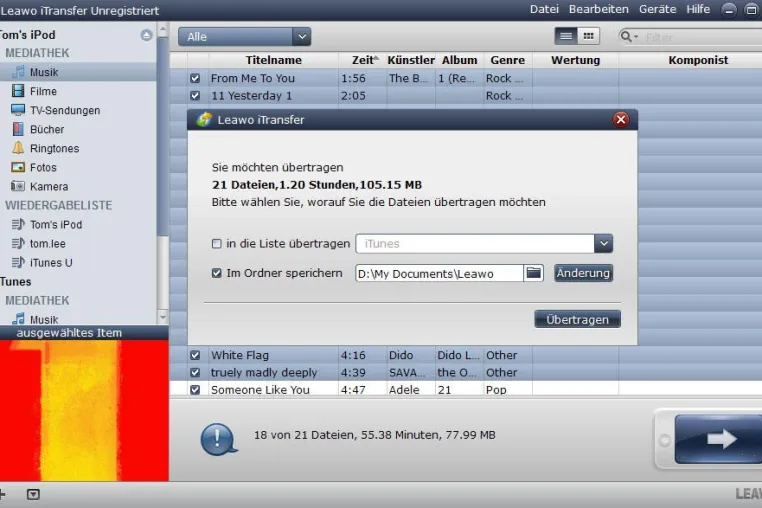Sort by Künstler column header
Image resolution: width=762 pixels, height=508 pixels.
(x=411, y=60)
